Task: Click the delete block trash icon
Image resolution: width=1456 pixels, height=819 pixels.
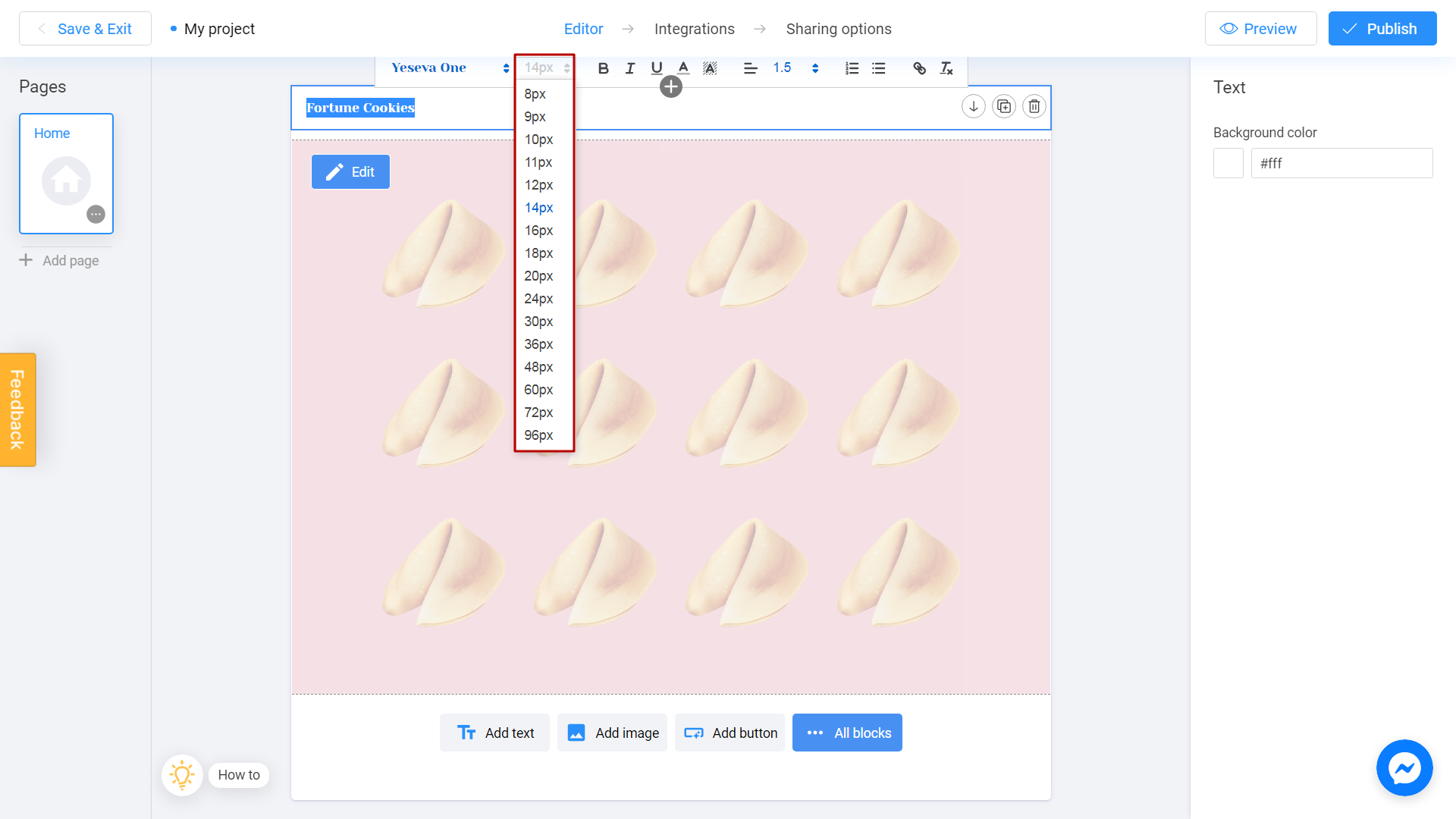Action: (x=1035, y=106)
